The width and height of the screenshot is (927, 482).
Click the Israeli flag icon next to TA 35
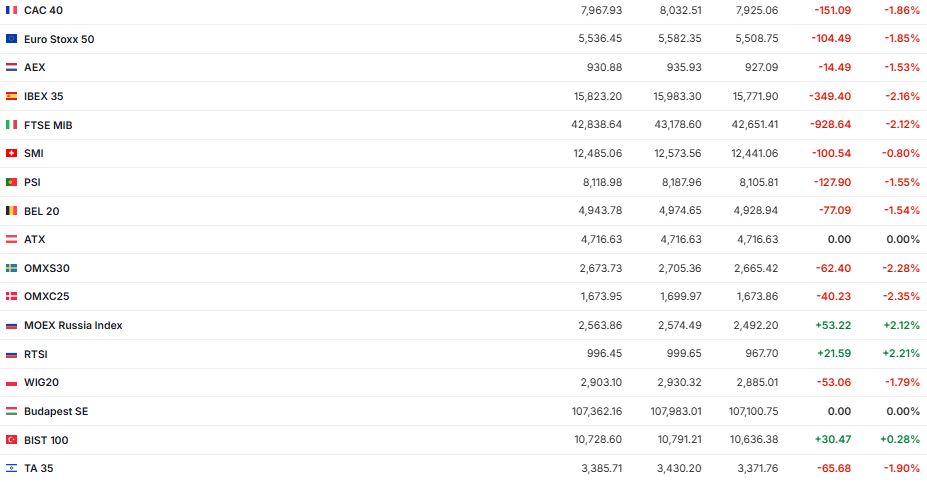11,468
